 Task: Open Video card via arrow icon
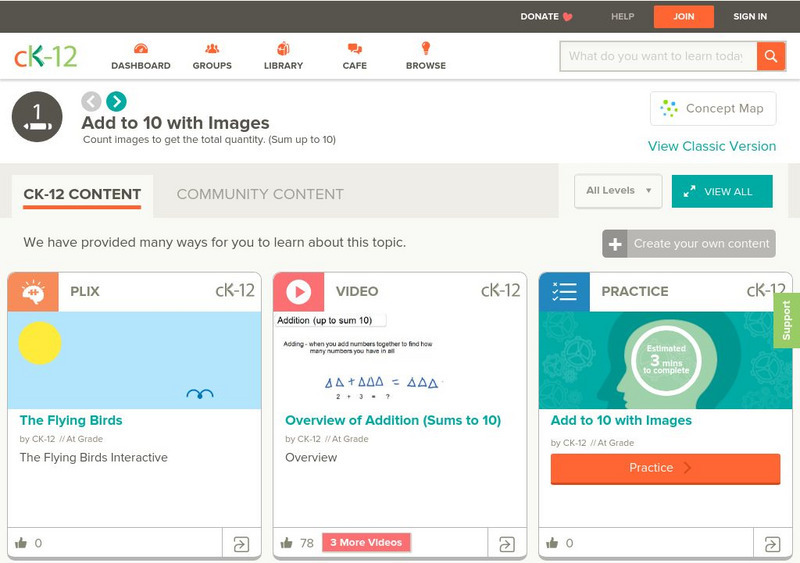click(x=507, y=544)
